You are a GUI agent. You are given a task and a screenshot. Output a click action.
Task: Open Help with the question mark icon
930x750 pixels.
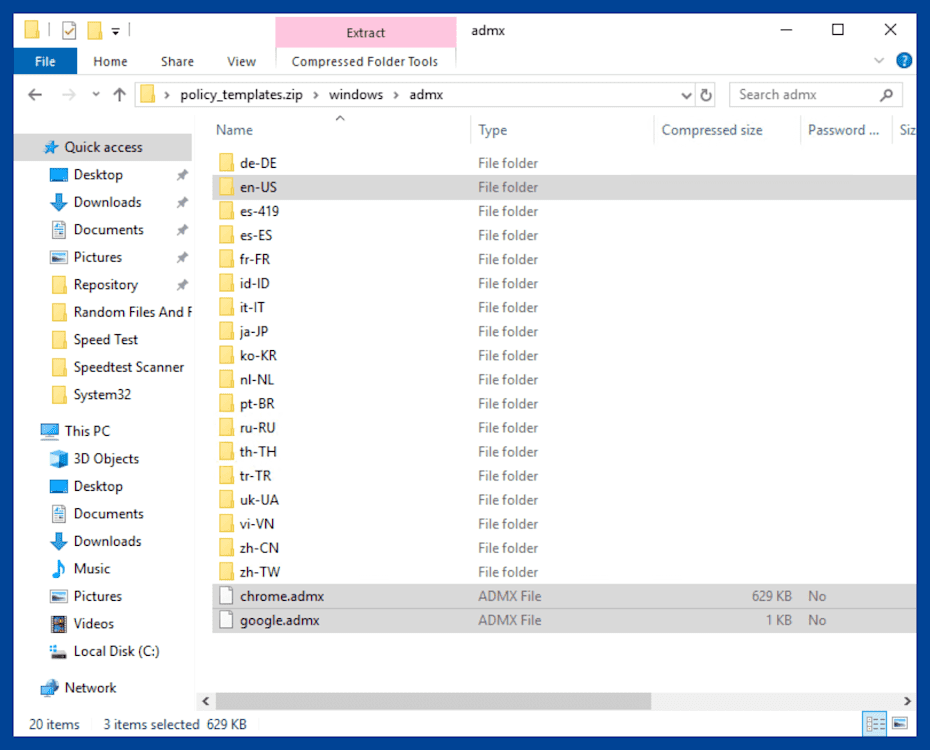click(x=903, y=61)
